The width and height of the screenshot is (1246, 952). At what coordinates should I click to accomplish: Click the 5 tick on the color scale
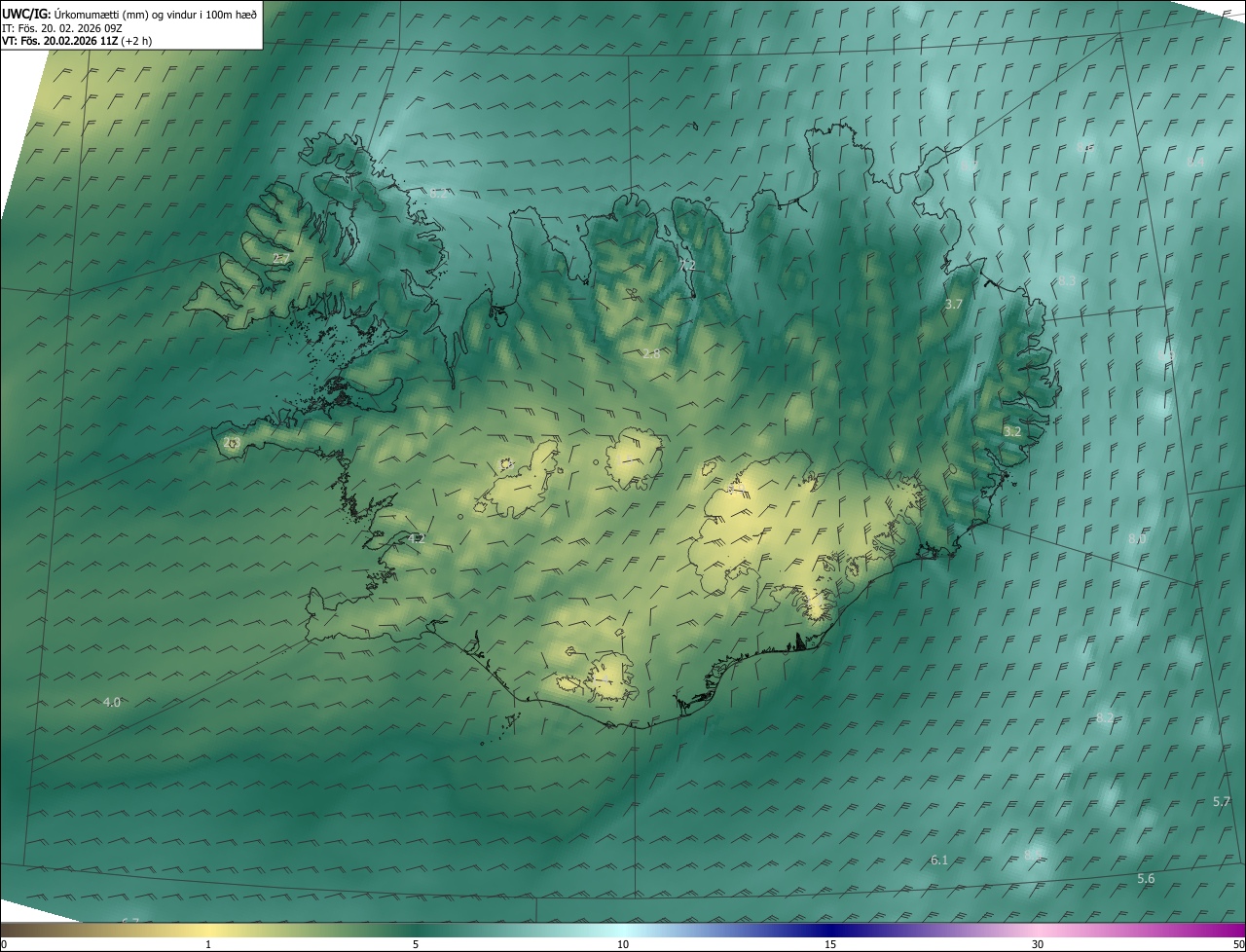coord(416,944)
